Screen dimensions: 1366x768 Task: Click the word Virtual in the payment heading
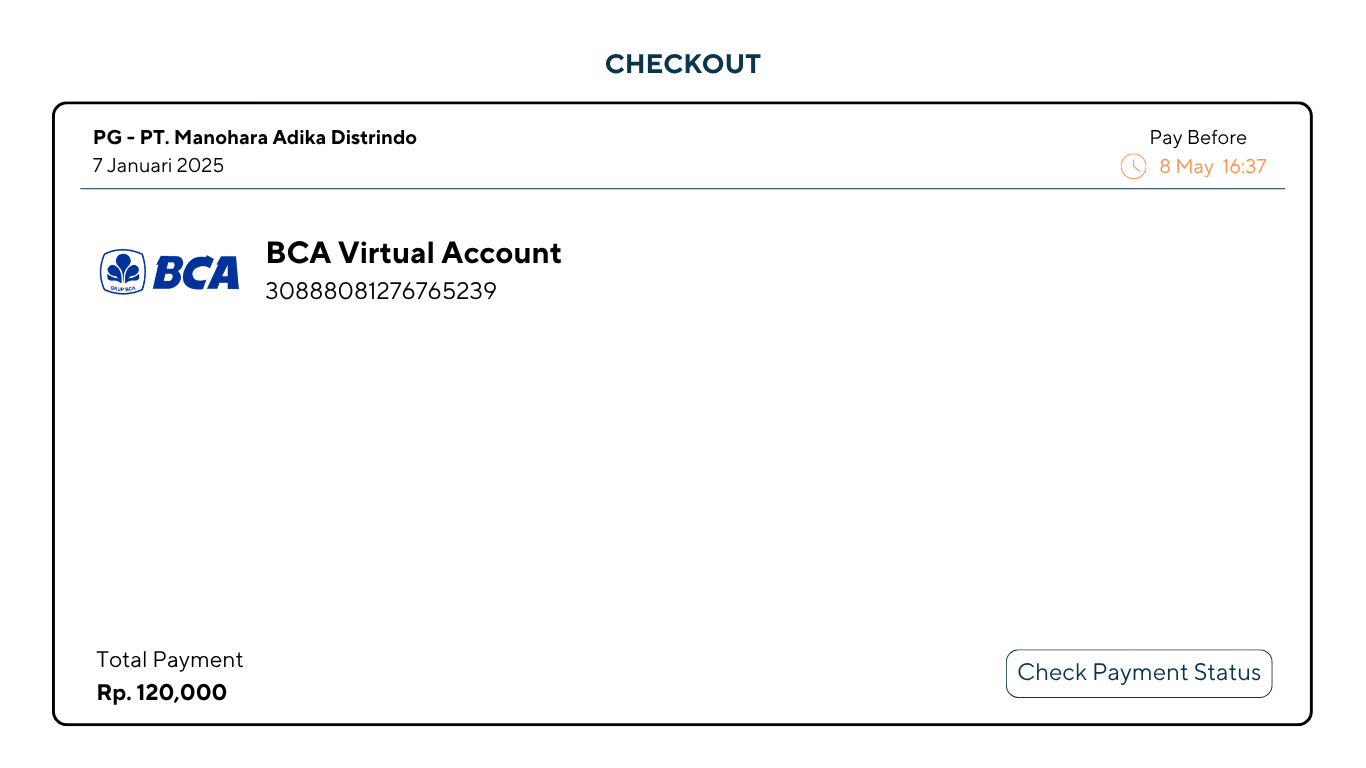pos(387,253)
